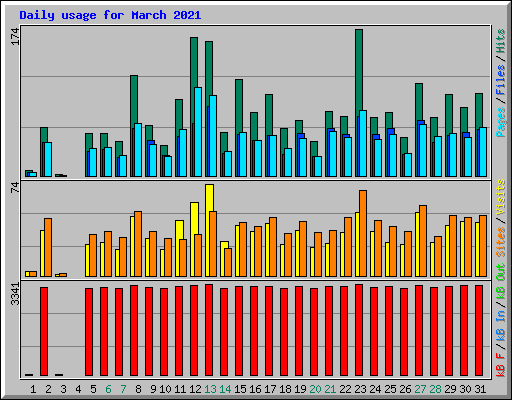
Task: Click day 19 on the x-axis
Action: [x=300, y=389]
